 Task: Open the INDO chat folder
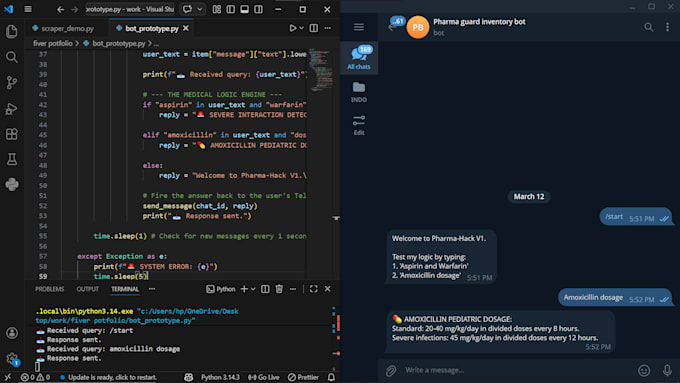[x=359, y=92]
